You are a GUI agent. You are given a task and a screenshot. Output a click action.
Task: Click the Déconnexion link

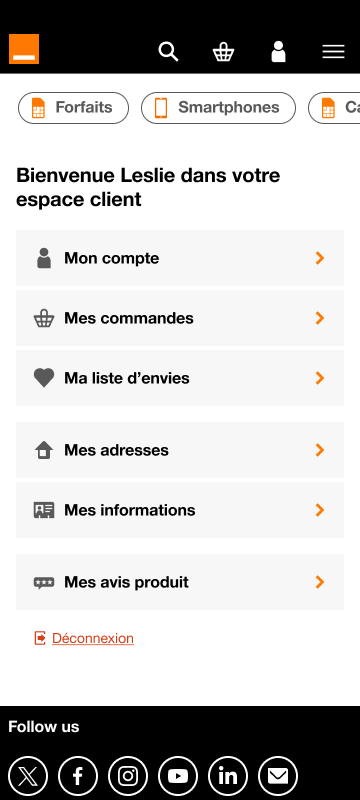point(93,638)
